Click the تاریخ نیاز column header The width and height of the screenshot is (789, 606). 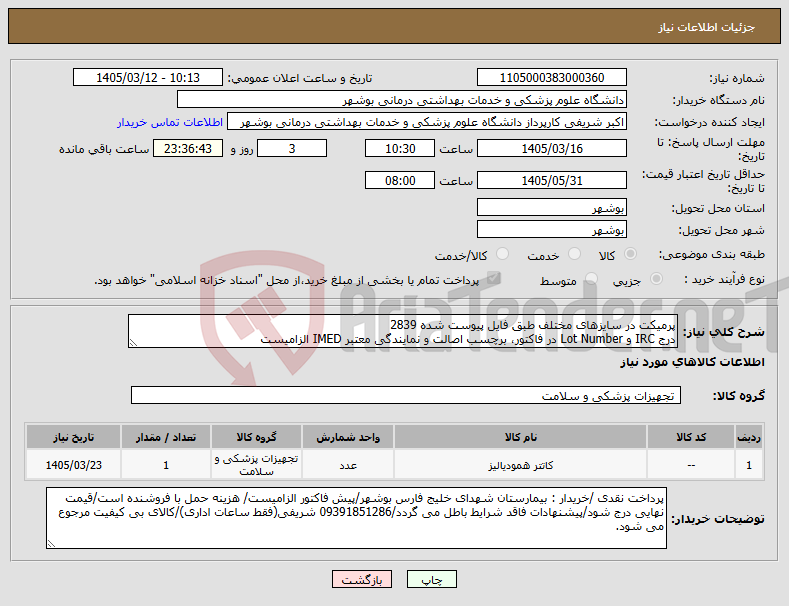pos(73,437)
